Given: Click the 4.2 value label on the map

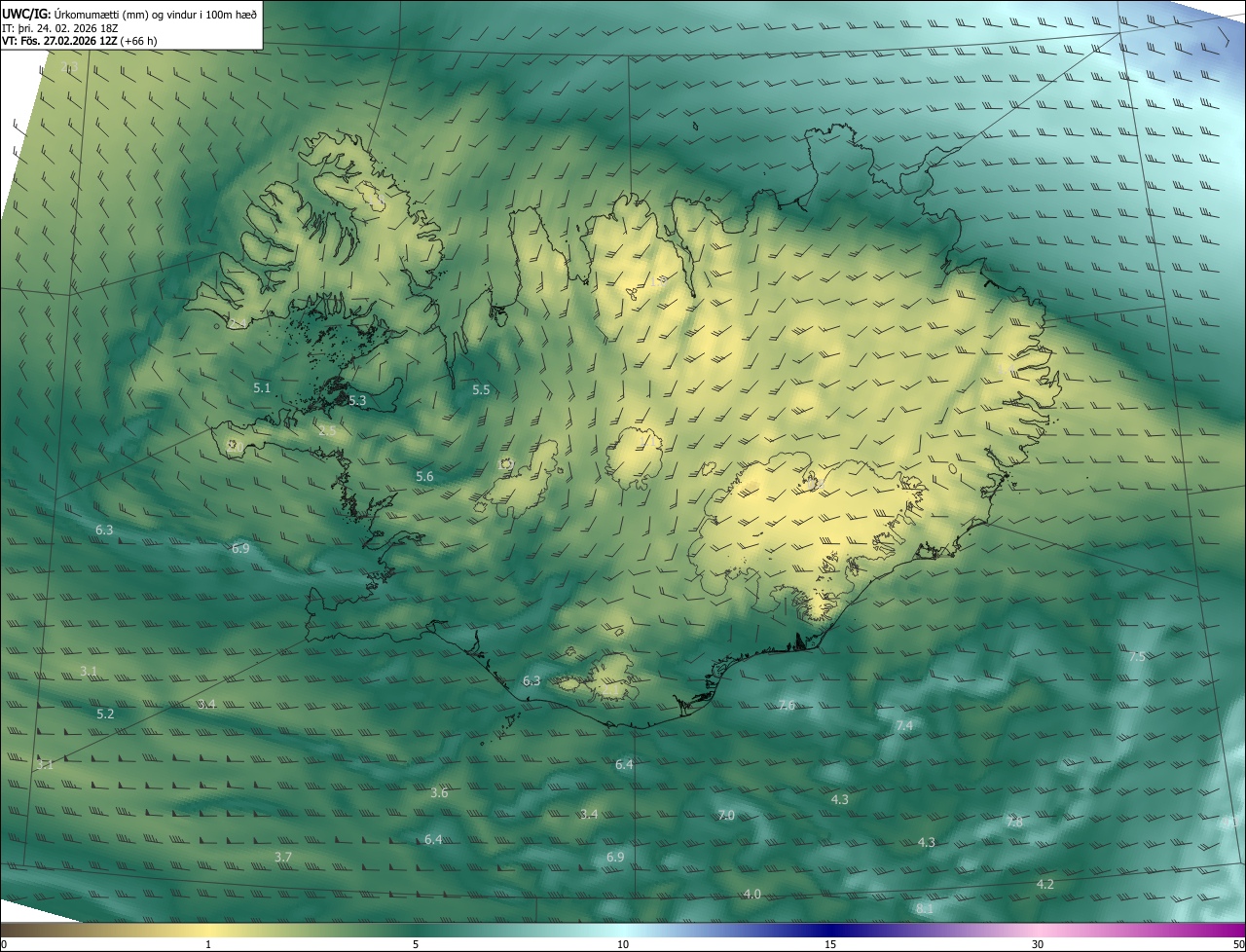Looking at the screenshot, I should click(x=1044, y=884).
